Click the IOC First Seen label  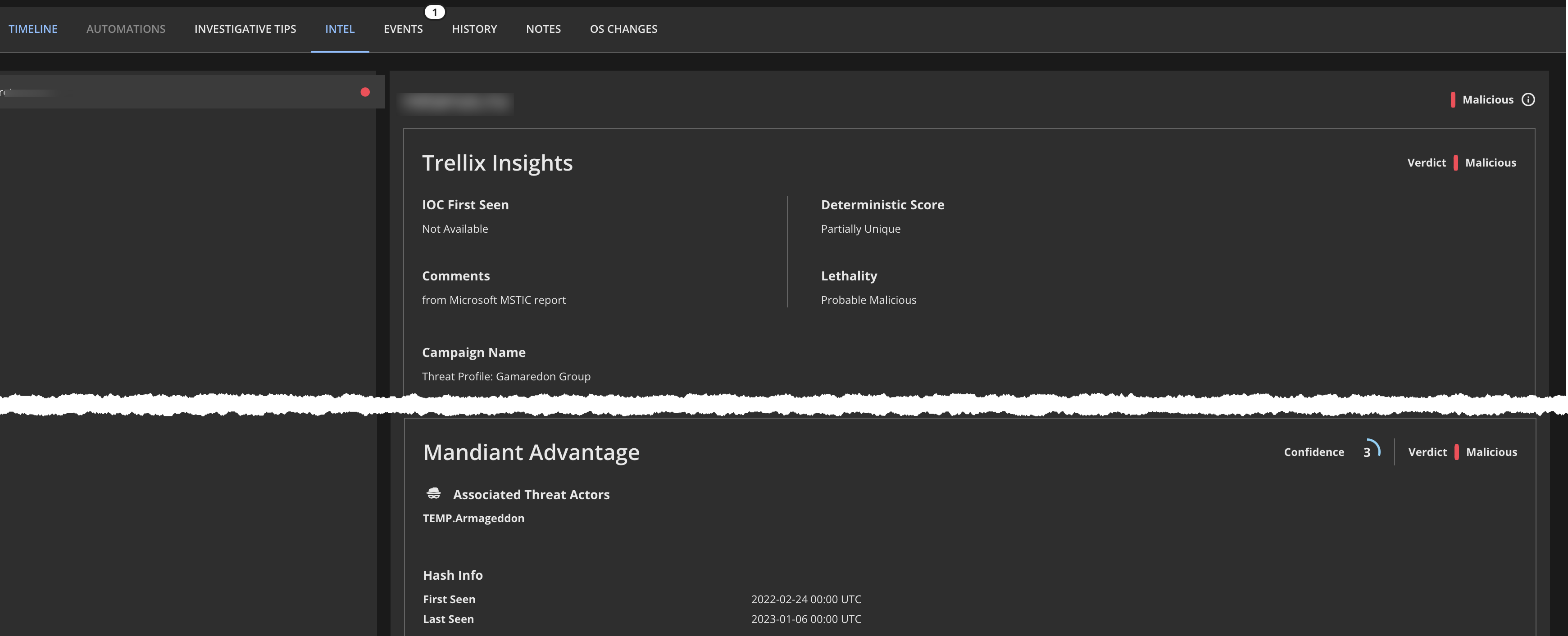point(465,205)
